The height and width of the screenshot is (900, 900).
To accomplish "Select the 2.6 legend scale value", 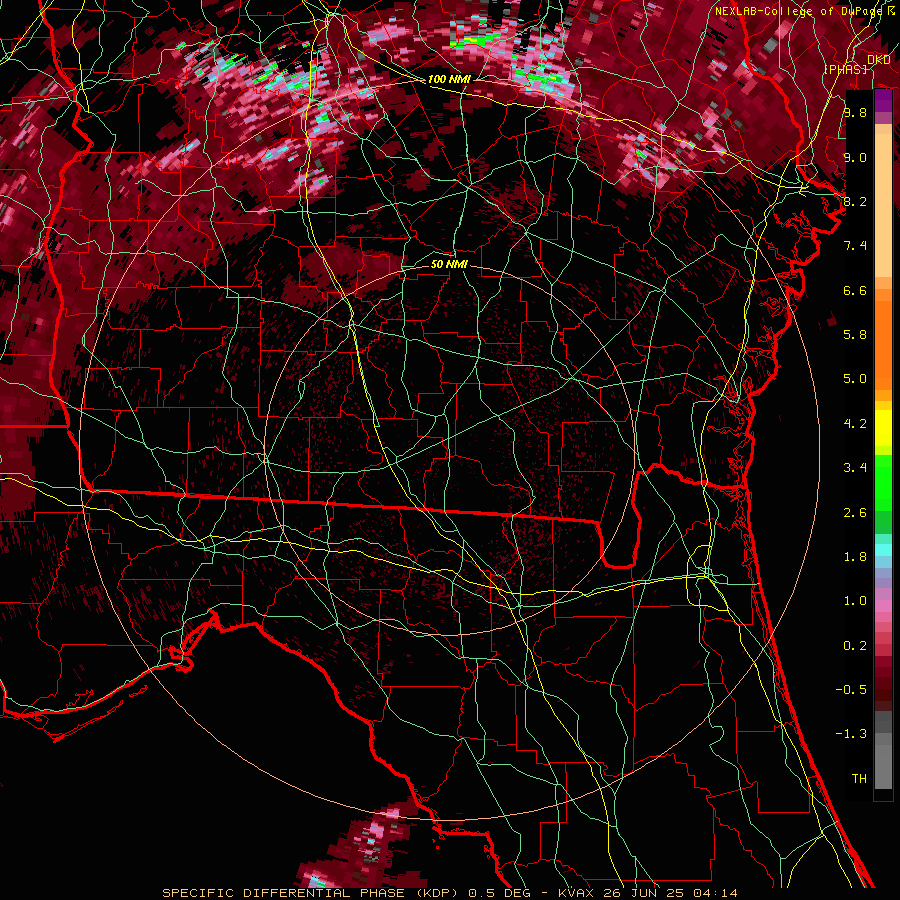I will pos(855,513).
